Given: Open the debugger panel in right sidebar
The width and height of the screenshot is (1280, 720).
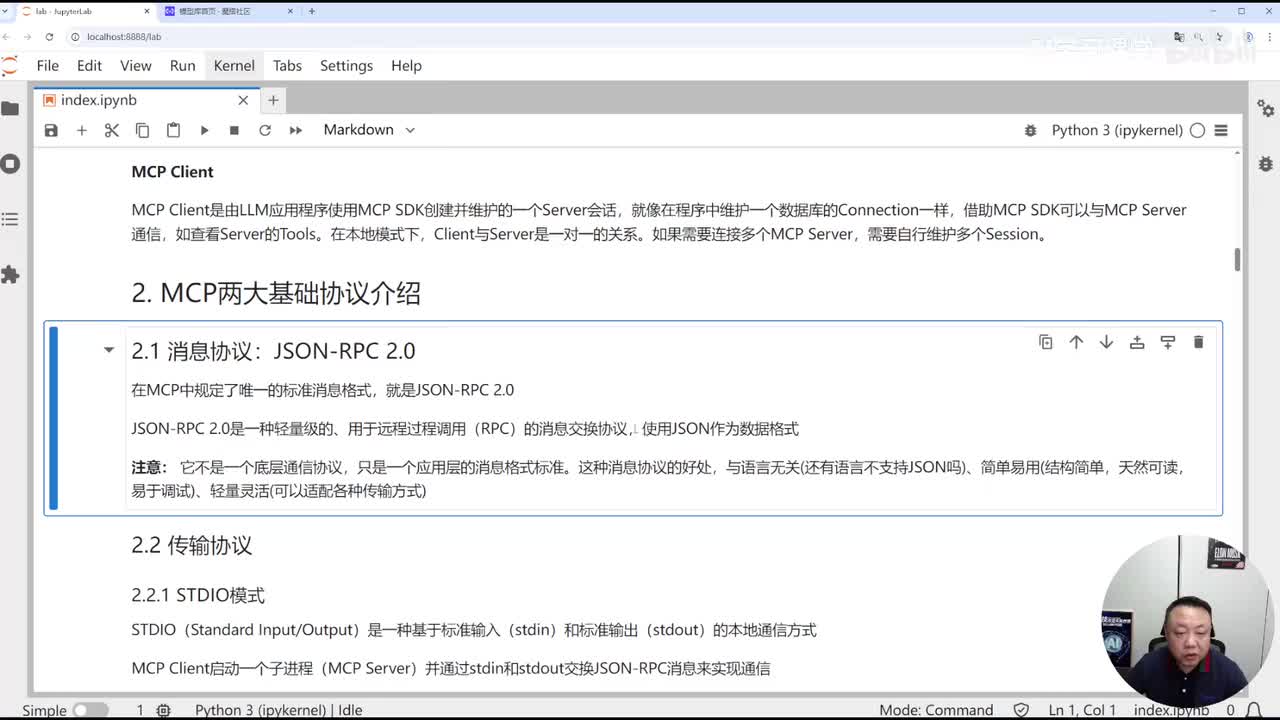Looking at the screenshot, I should point(1266,163).
